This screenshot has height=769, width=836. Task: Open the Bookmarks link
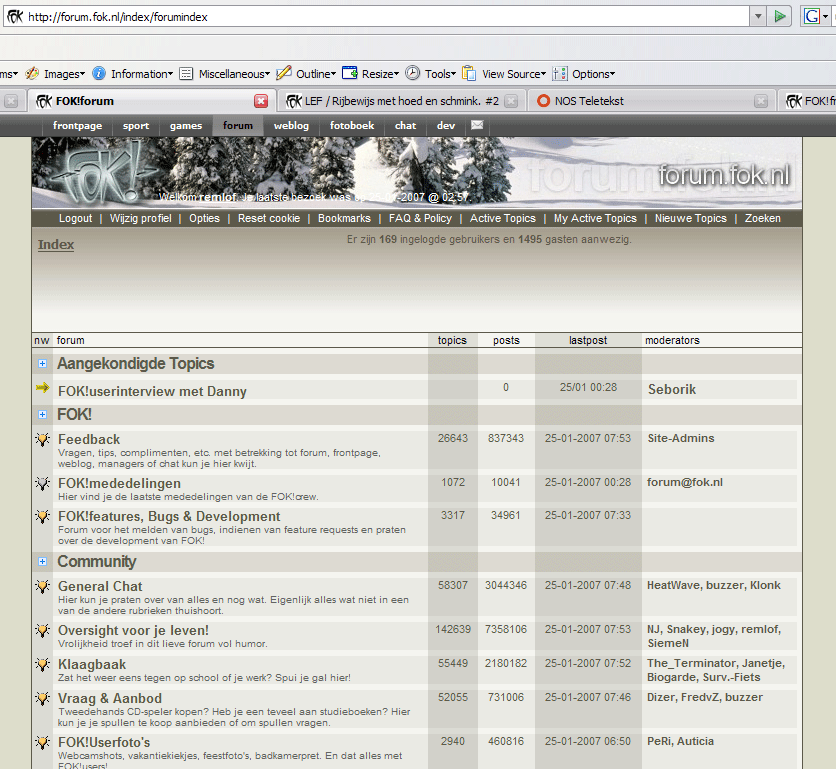[344, 219]
